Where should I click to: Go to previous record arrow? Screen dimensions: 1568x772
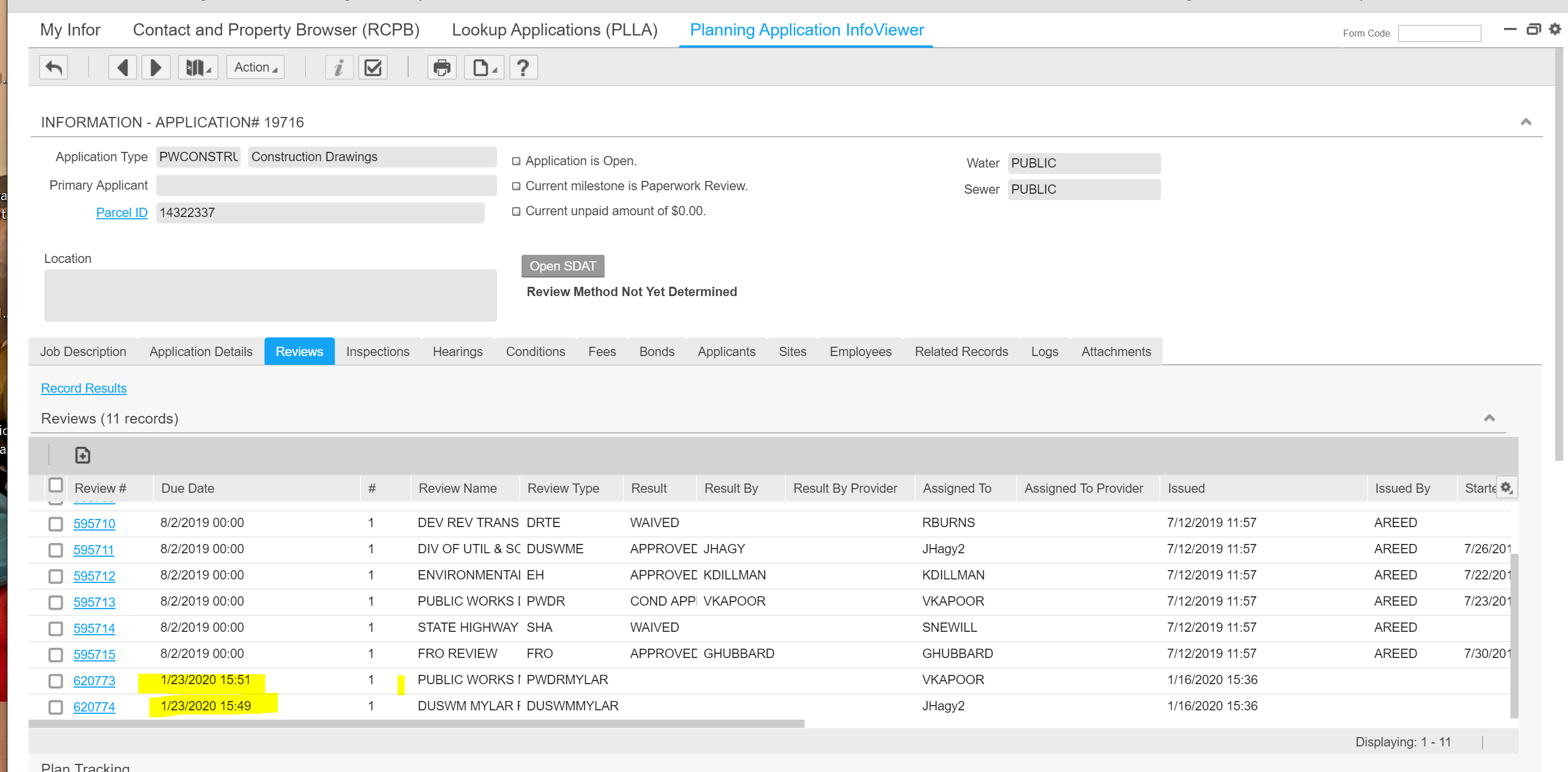point(122,67)
